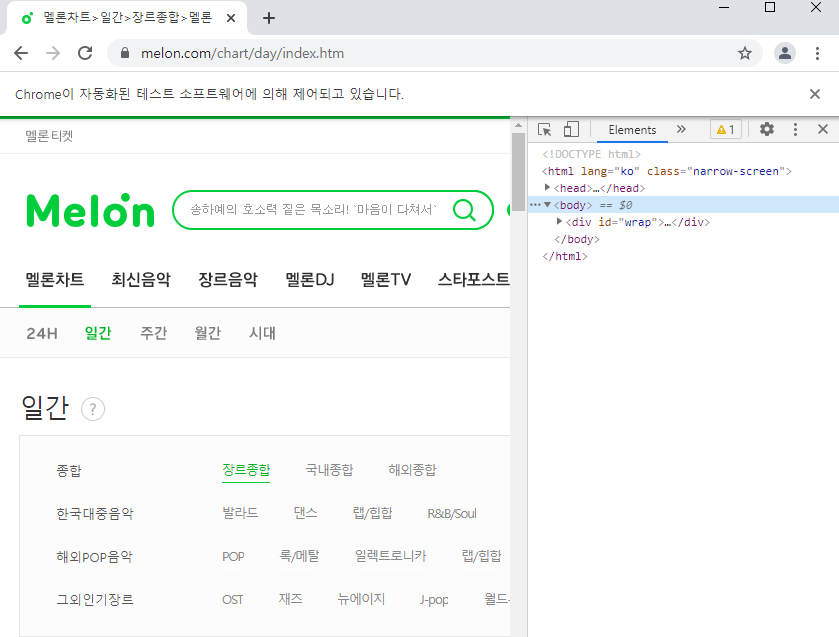The image size is (839, 637).
Task: Show more DevTools tabs with the chevron
Action: (x=681, y=129)
